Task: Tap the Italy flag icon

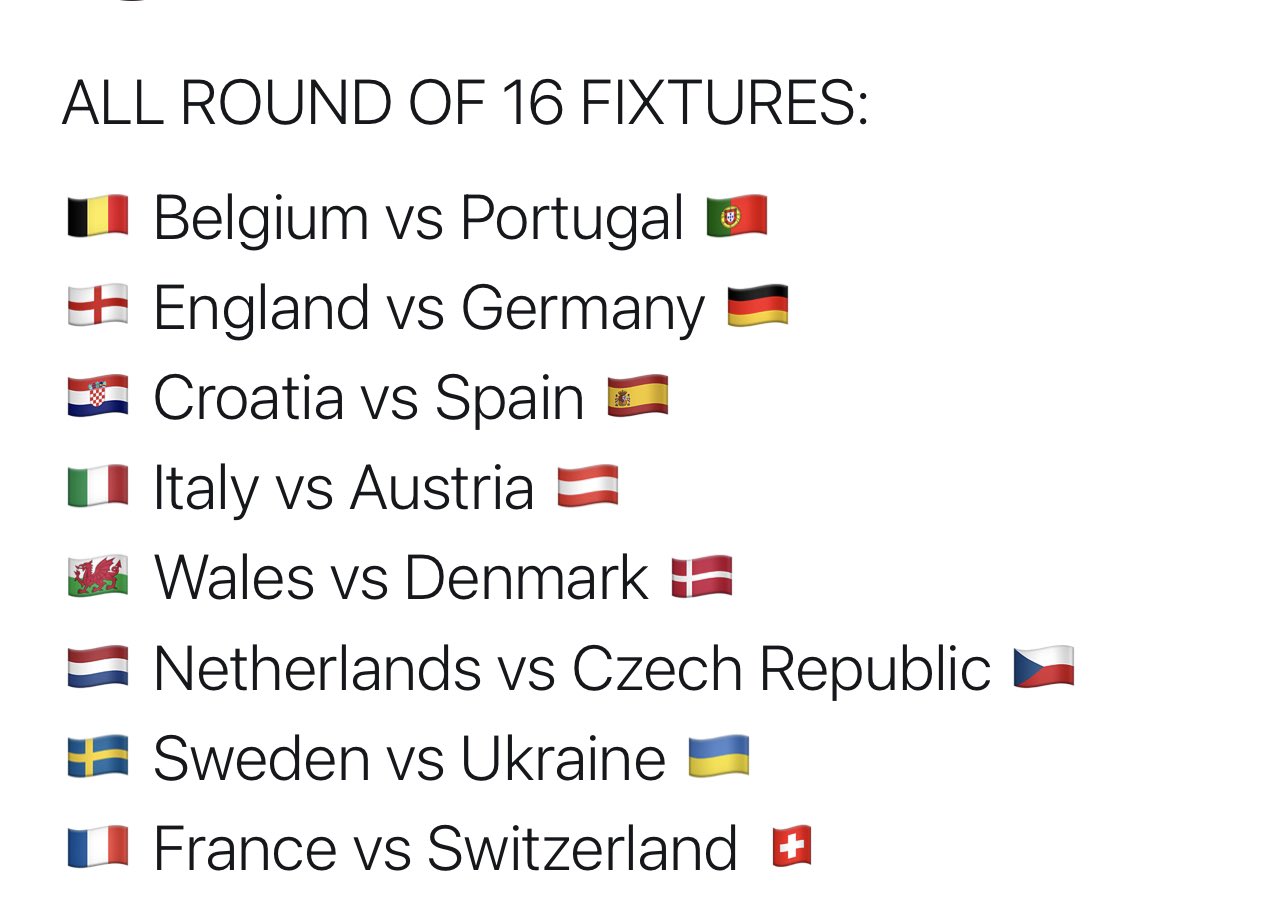Action: 98,487
